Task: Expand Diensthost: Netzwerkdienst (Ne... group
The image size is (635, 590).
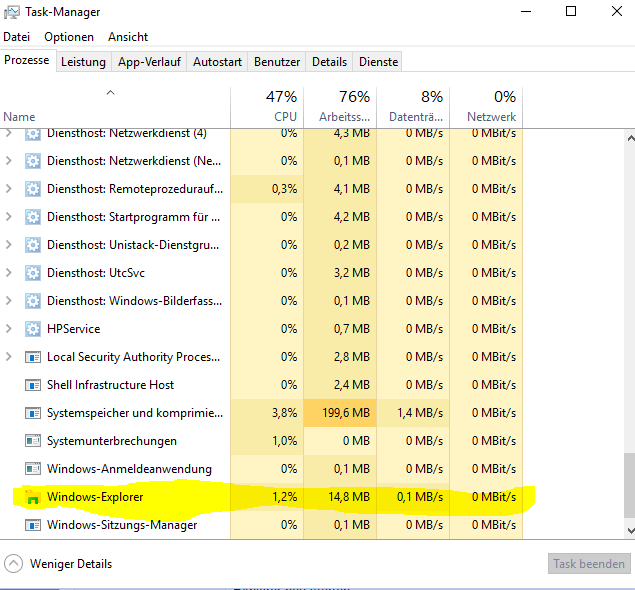Action: [x=9, y=161]
